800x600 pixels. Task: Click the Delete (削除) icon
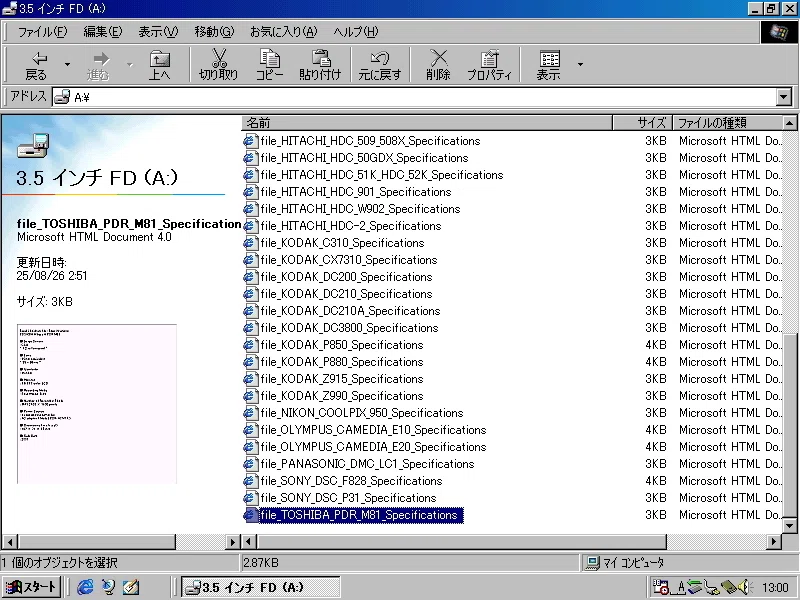(x=438, y=59)
